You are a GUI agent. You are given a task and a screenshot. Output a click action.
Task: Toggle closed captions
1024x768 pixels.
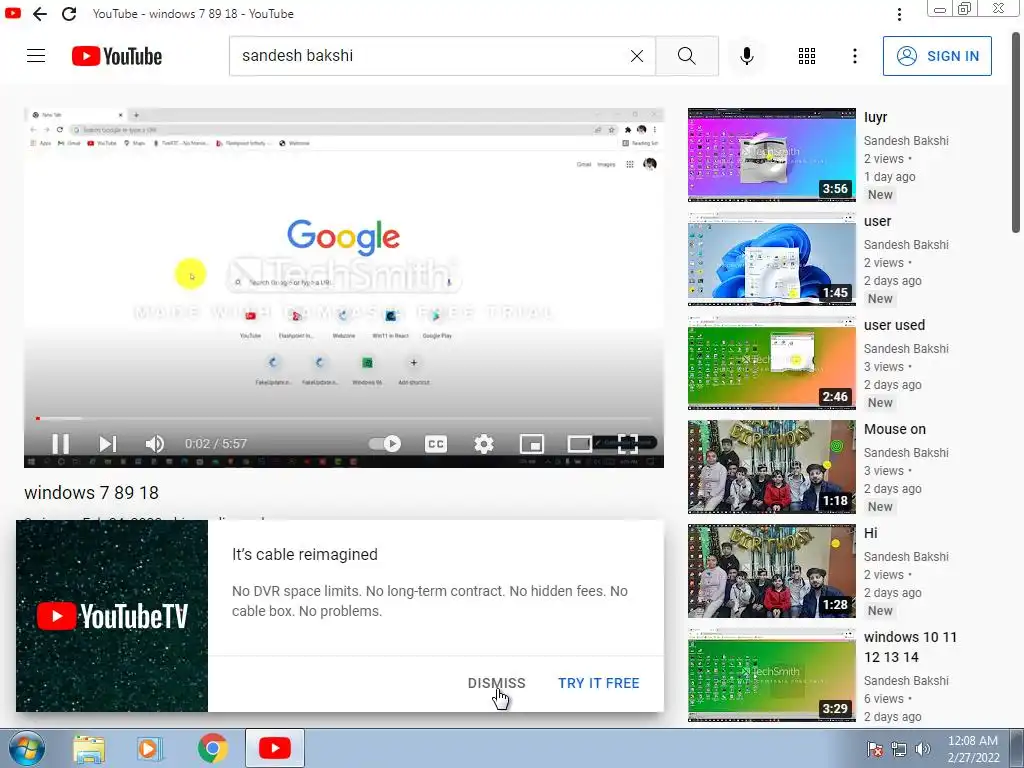(x=436, y=444)
